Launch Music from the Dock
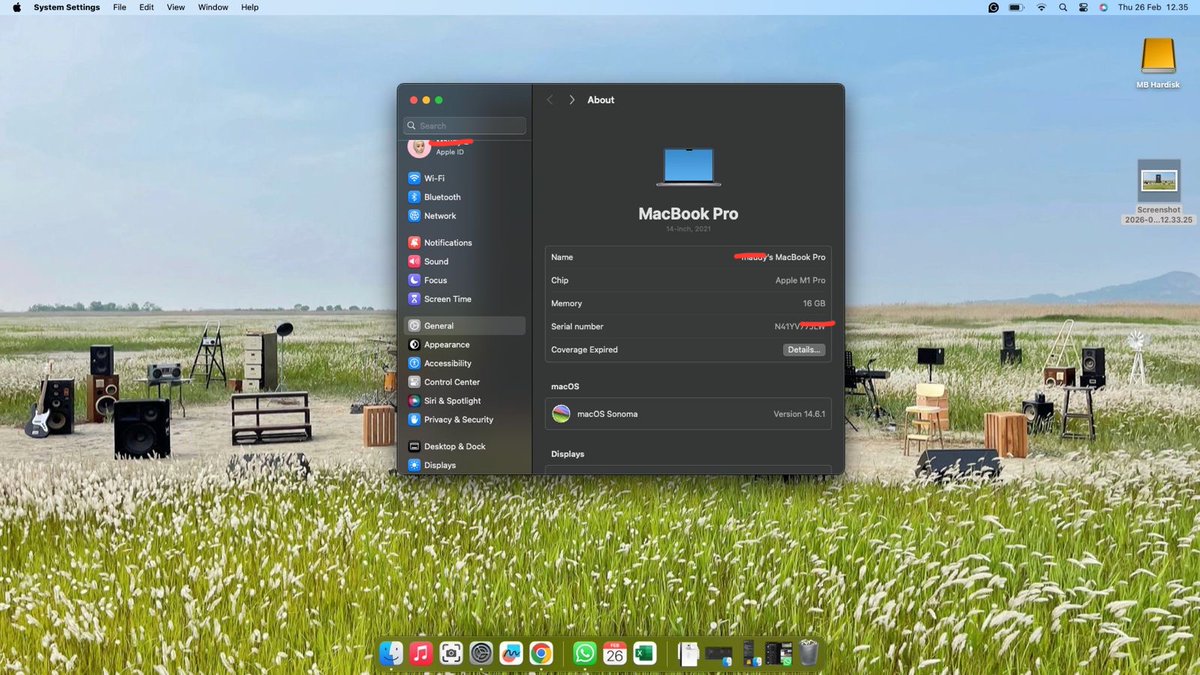This screenshot has height=675, width=1200. (421, 653)
